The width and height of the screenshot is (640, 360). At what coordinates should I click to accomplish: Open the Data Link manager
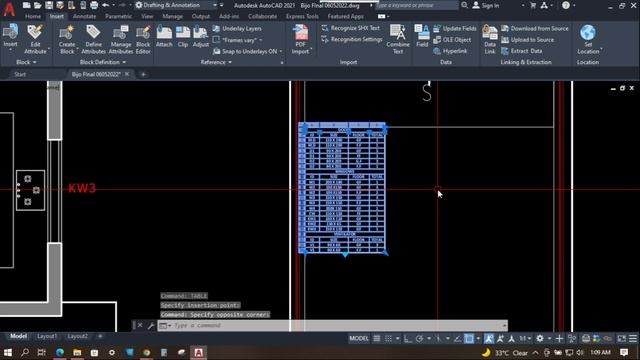click(x=490, y=39)
